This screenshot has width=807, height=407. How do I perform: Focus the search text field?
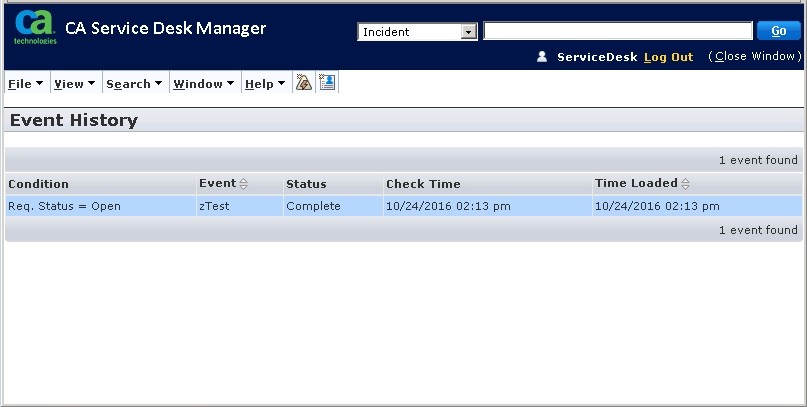pyautogui.click(x=617, y=32)
